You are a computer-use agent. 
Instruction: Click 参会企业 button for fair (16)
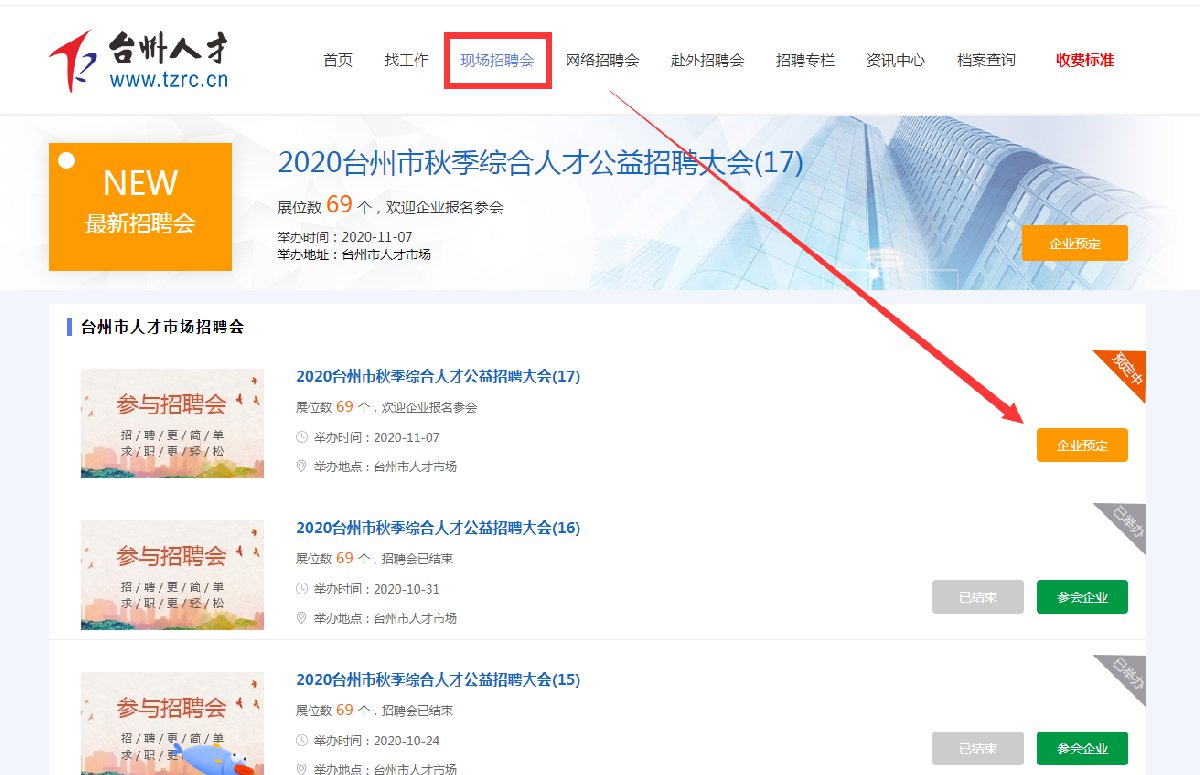pos(1082,597)
